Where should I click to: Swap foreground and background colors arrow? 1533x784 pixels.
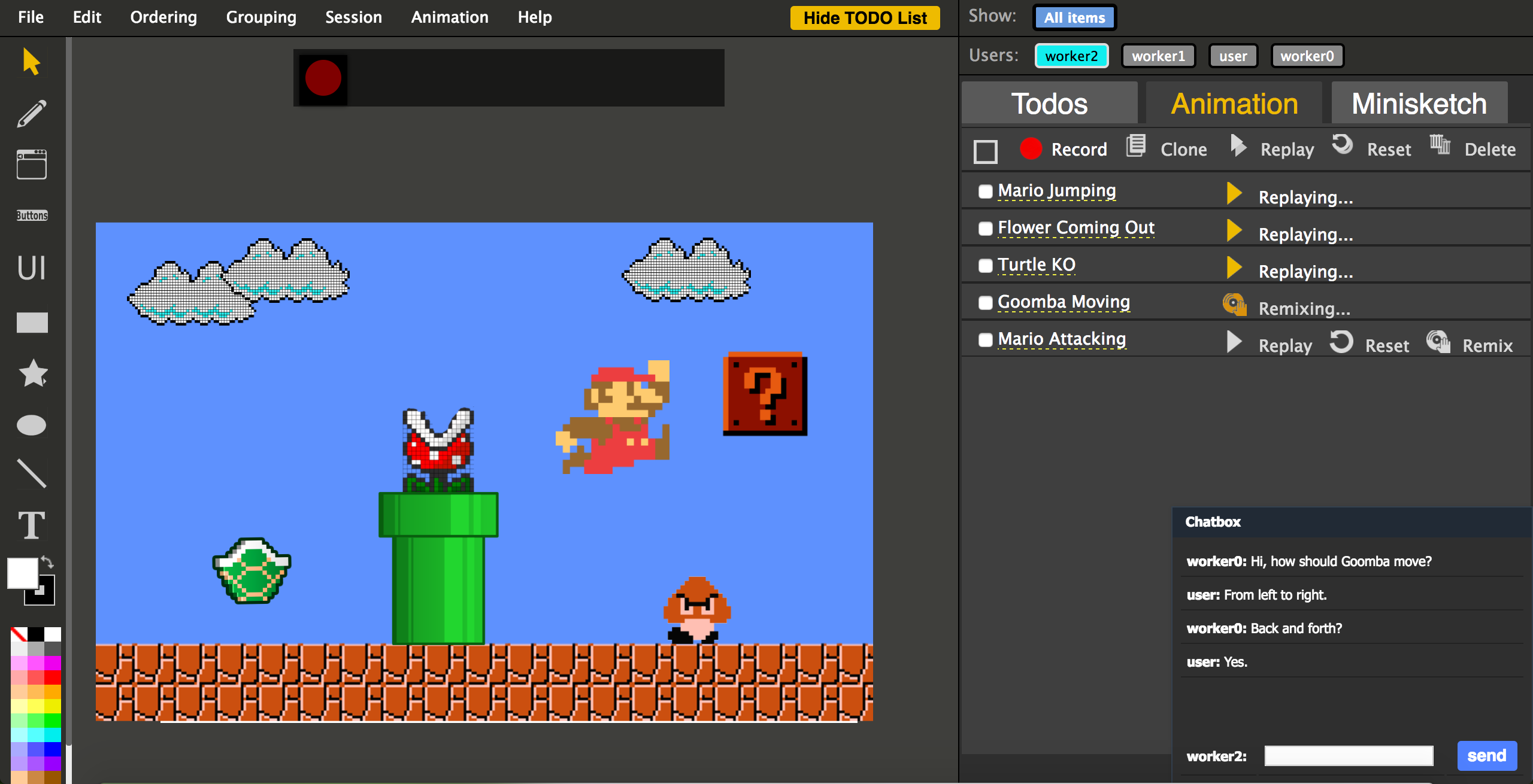48,562
